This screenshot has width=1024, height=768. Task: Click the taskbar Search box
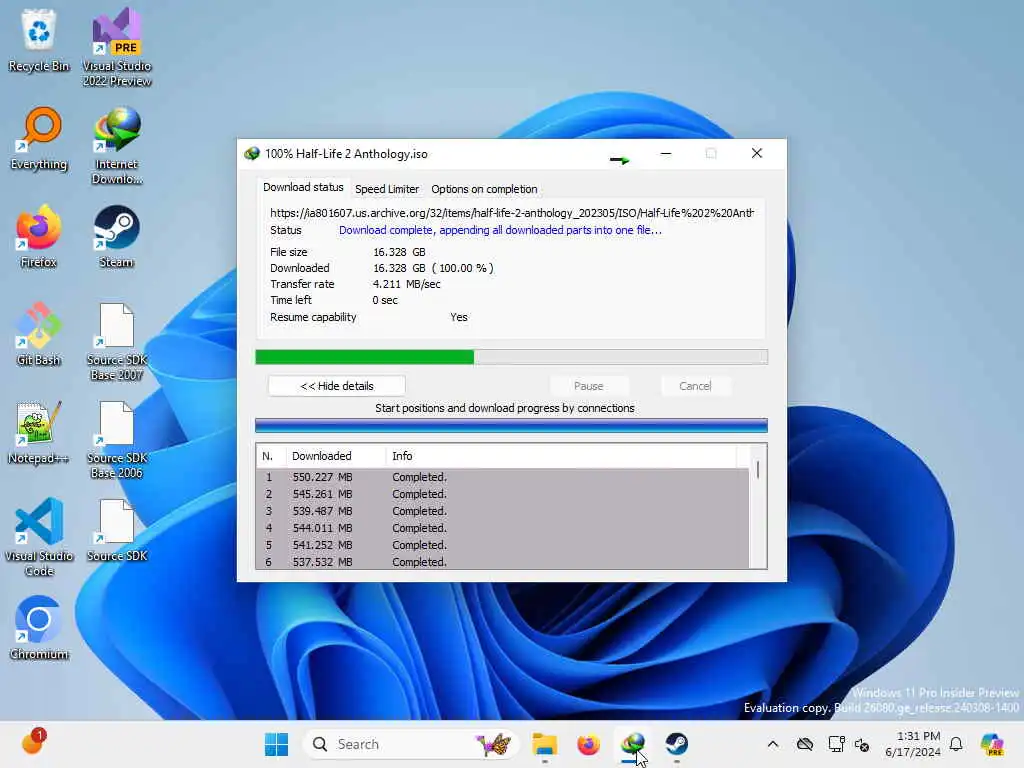tap(409, 744)
